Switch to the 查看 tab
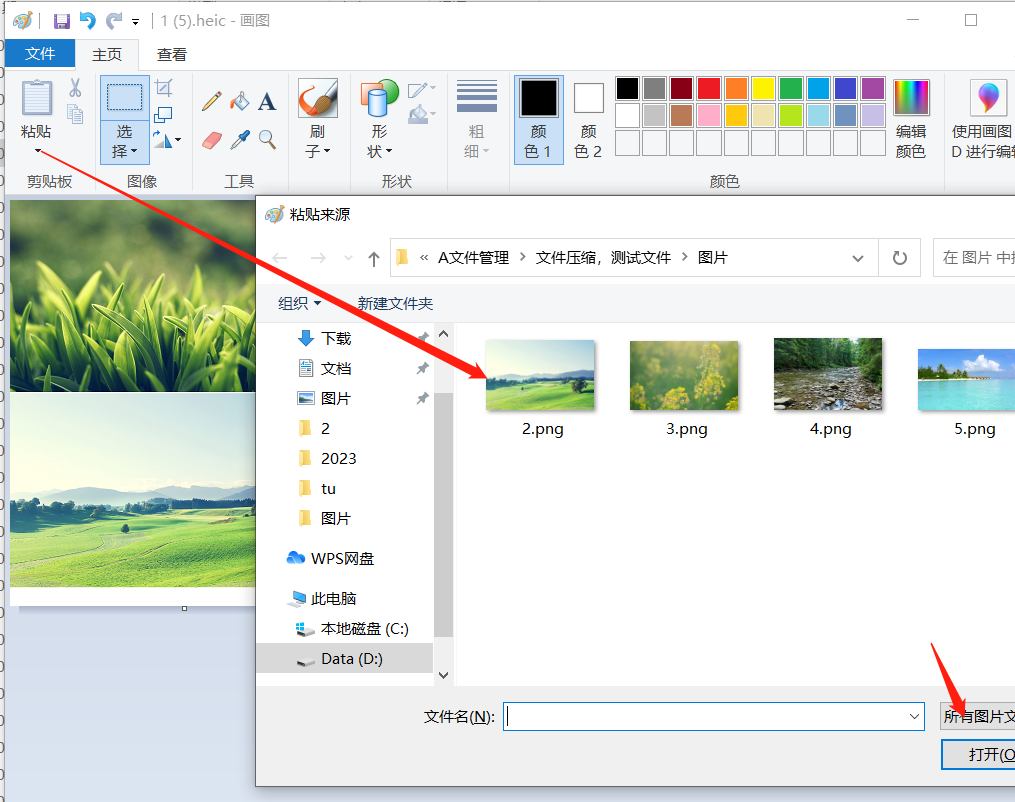Image resolution: width=1015 pixels, height=802 pixels. [x=171, y=54]
